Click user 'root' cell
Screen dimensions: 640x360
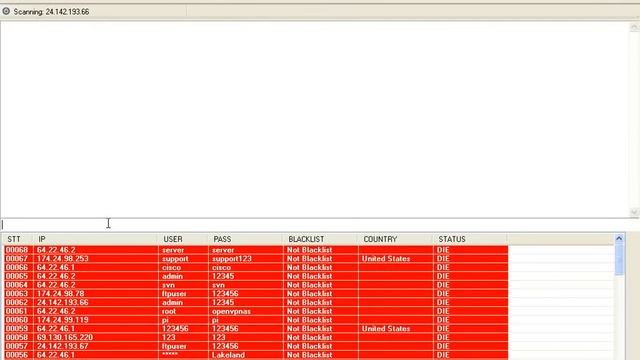pos(169,311)
